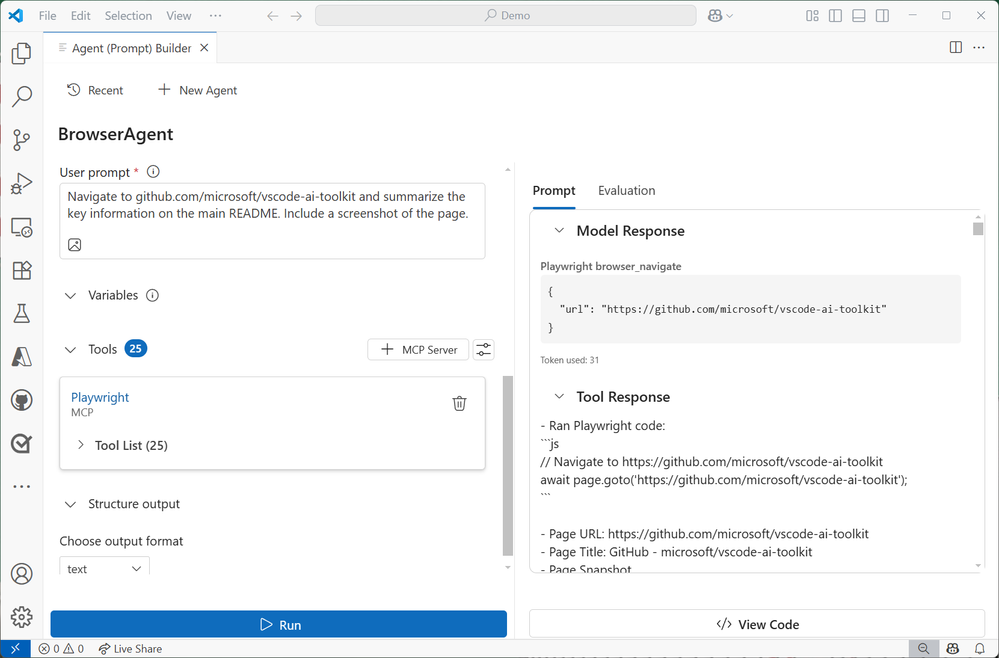Delete the Playwright MCP server

tap(459, 403)
